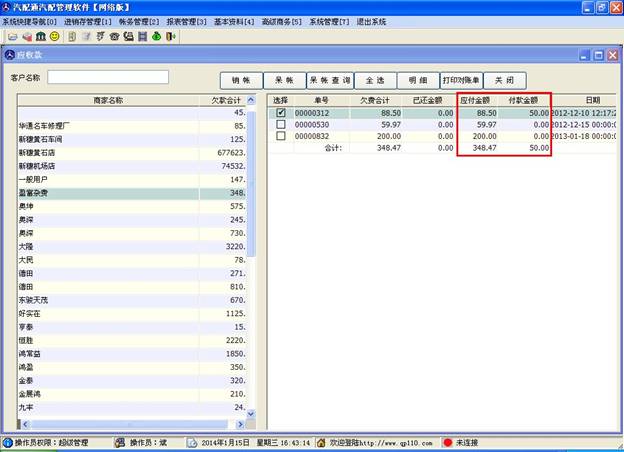This screenshot has height=452, width=624.
Task: Click the exit door toolbar icon
Action: pyautogui.click(x=171, y=36)
